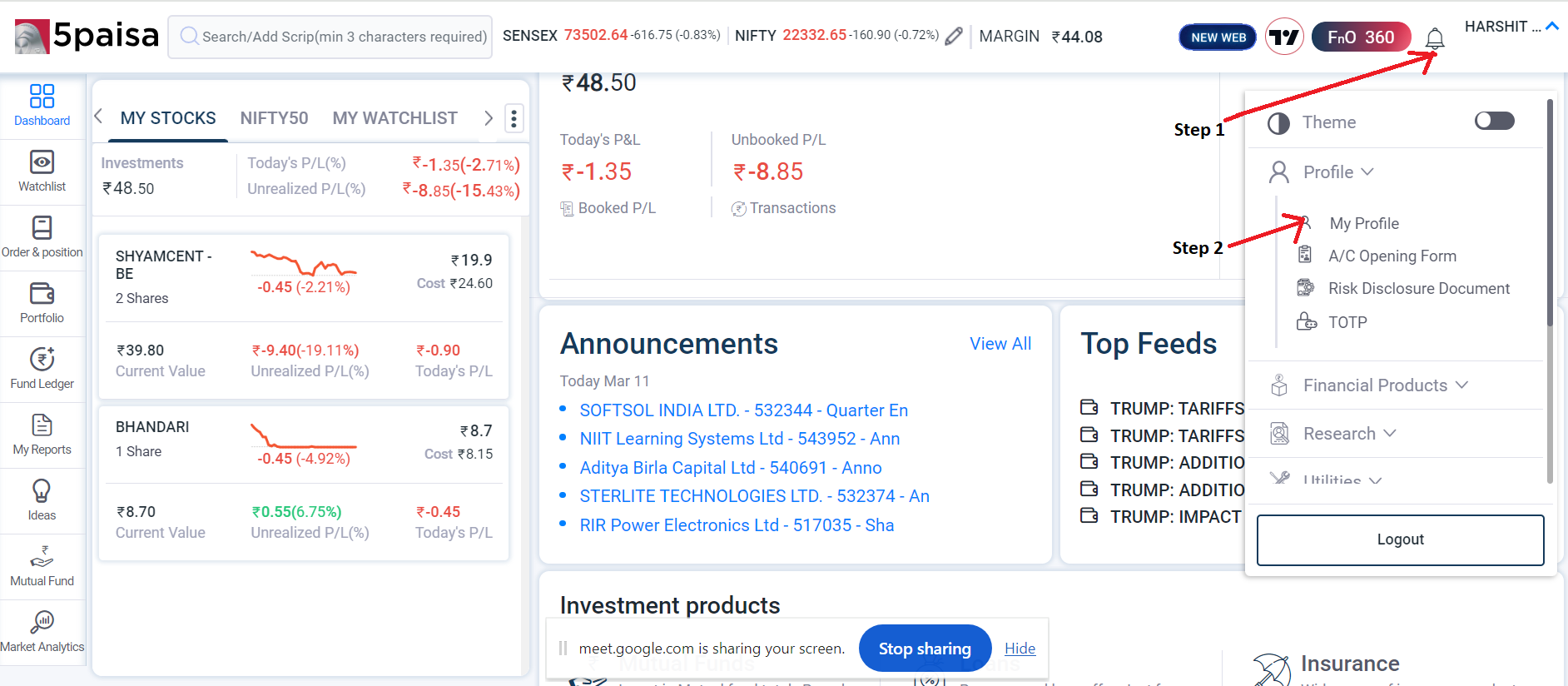Click the profile menu scrollbar
Viewport: 1568px width, 686px height.
pyautogui.click(x=1550, y=212)
